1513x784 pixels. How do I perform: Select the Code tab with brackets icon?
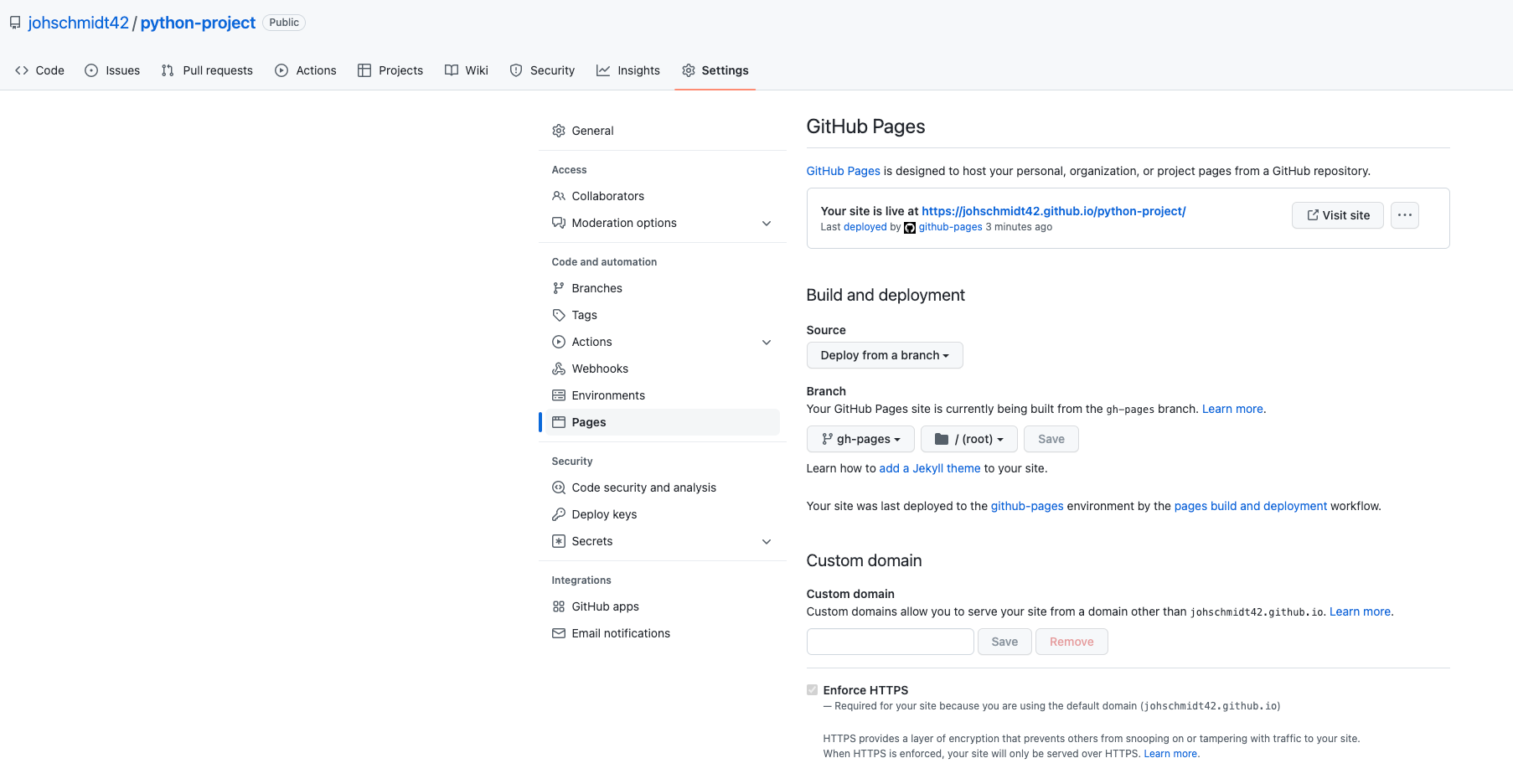click(23, 70)
